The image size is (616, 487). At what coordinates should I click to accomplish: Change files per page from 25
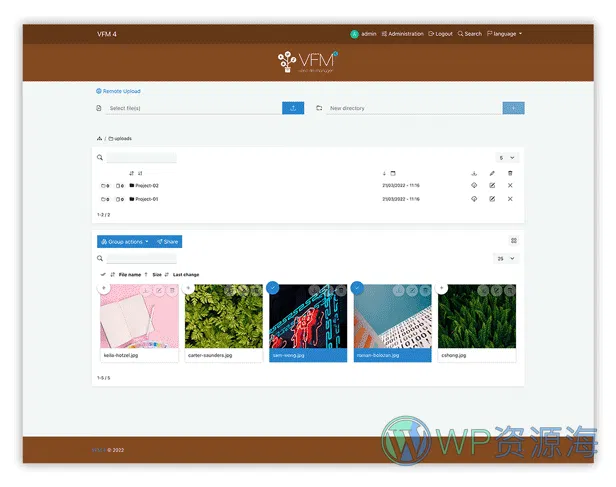(x=508, y=258)
